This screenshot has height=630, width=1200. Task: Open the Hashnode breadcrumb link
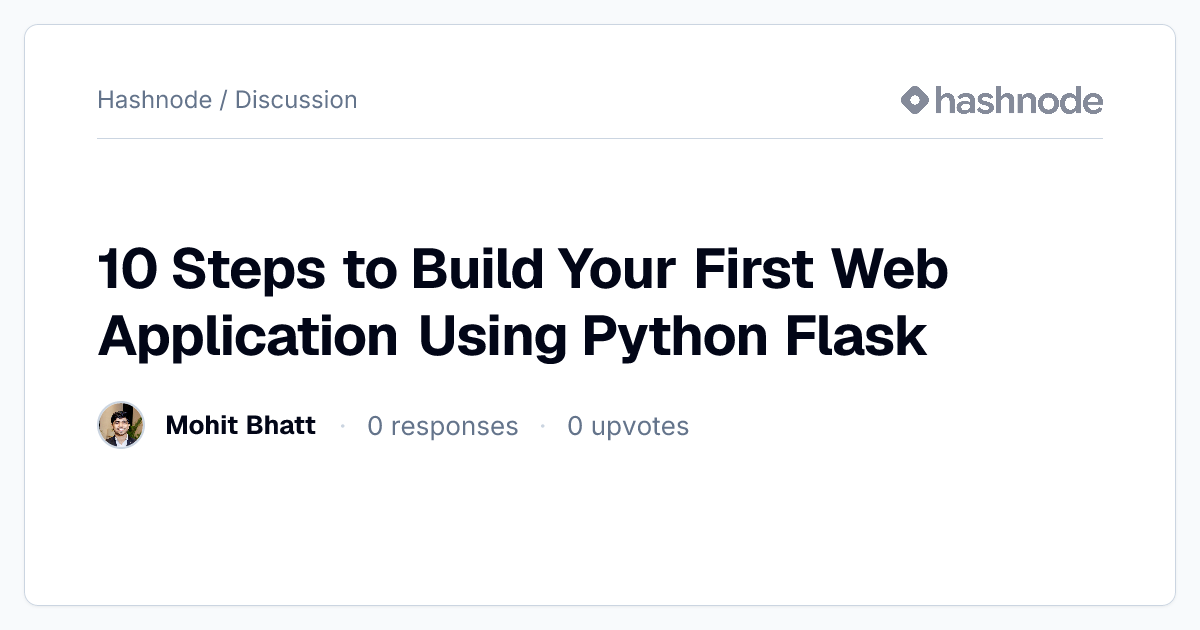coord(154,100)
